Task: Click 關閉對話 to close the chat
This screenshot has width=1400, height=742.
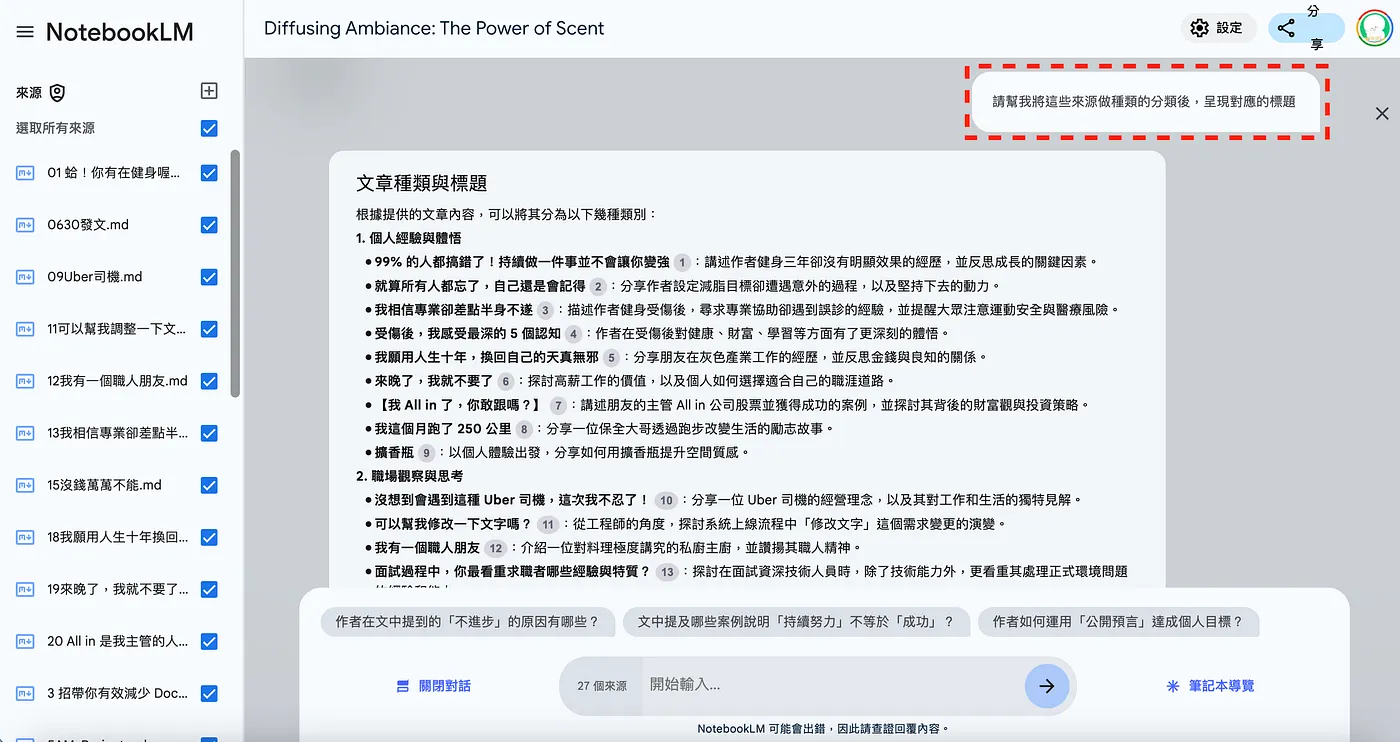Action: click(x=433, y=686)
